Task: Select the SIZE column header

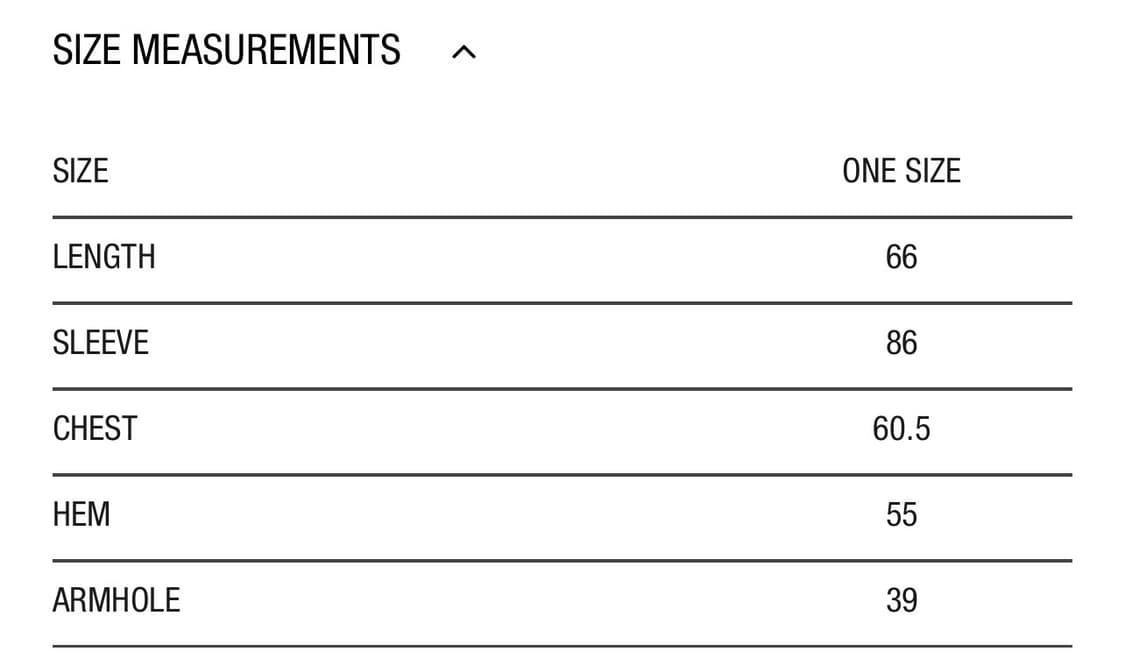Action: click(x=80, y=171)
